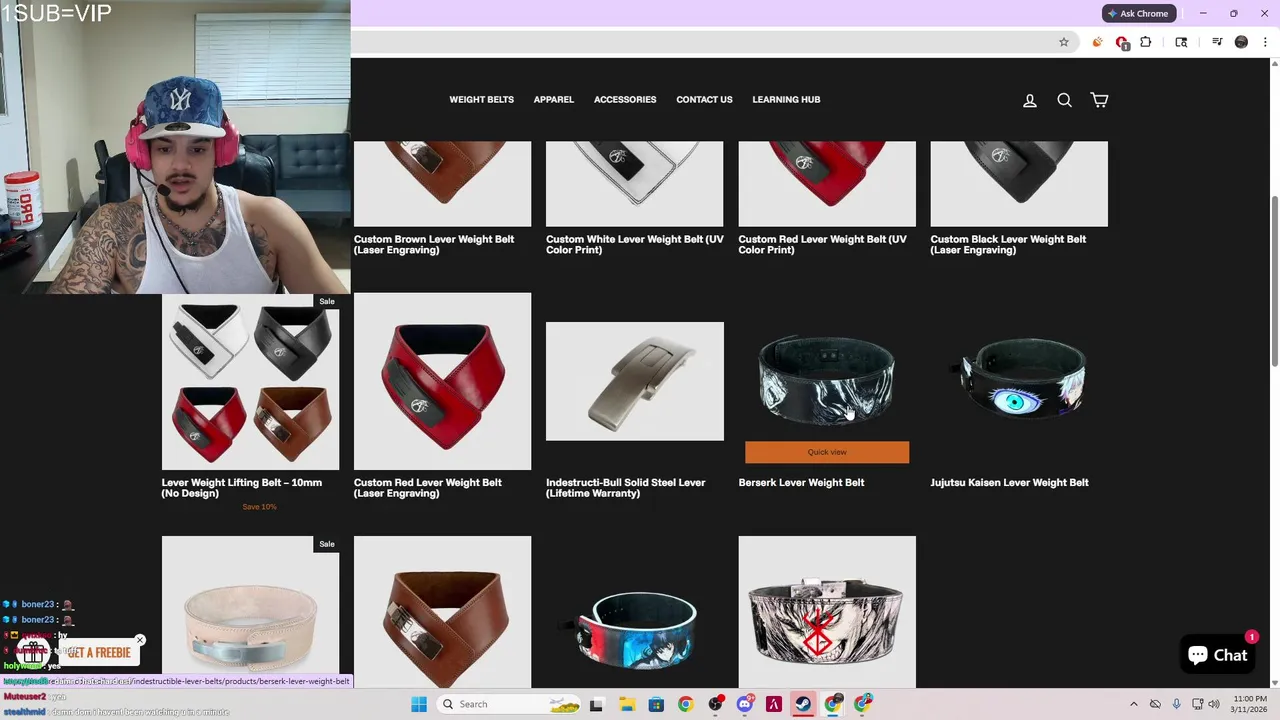Open the Shopify Chat widget
The image size is (1280, 720).
coord(1217,655)
